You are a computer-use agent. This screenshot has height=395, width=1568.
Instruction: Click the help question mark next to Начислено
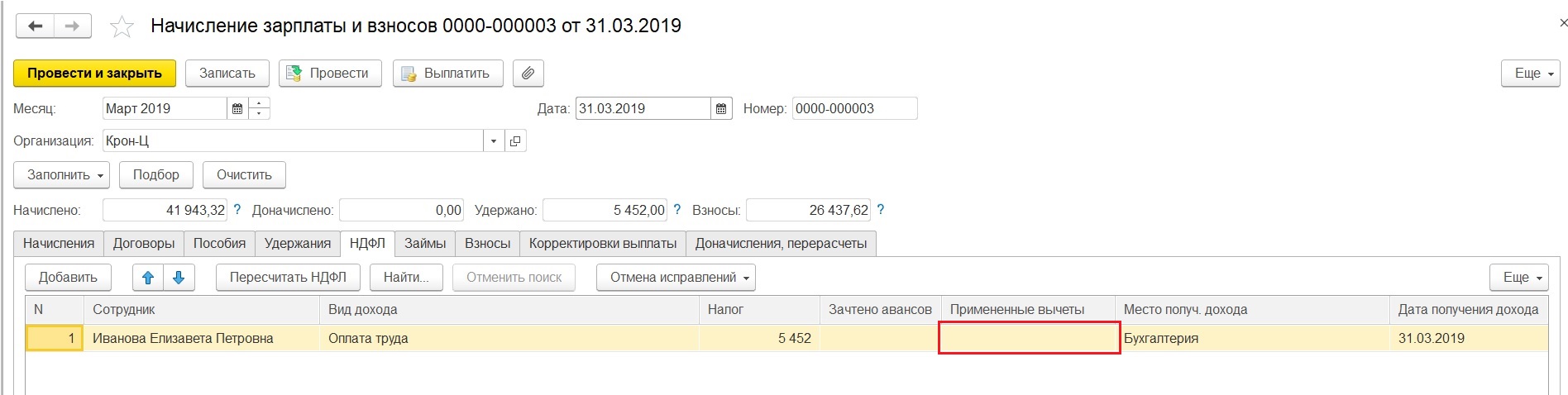coord(238,210)
